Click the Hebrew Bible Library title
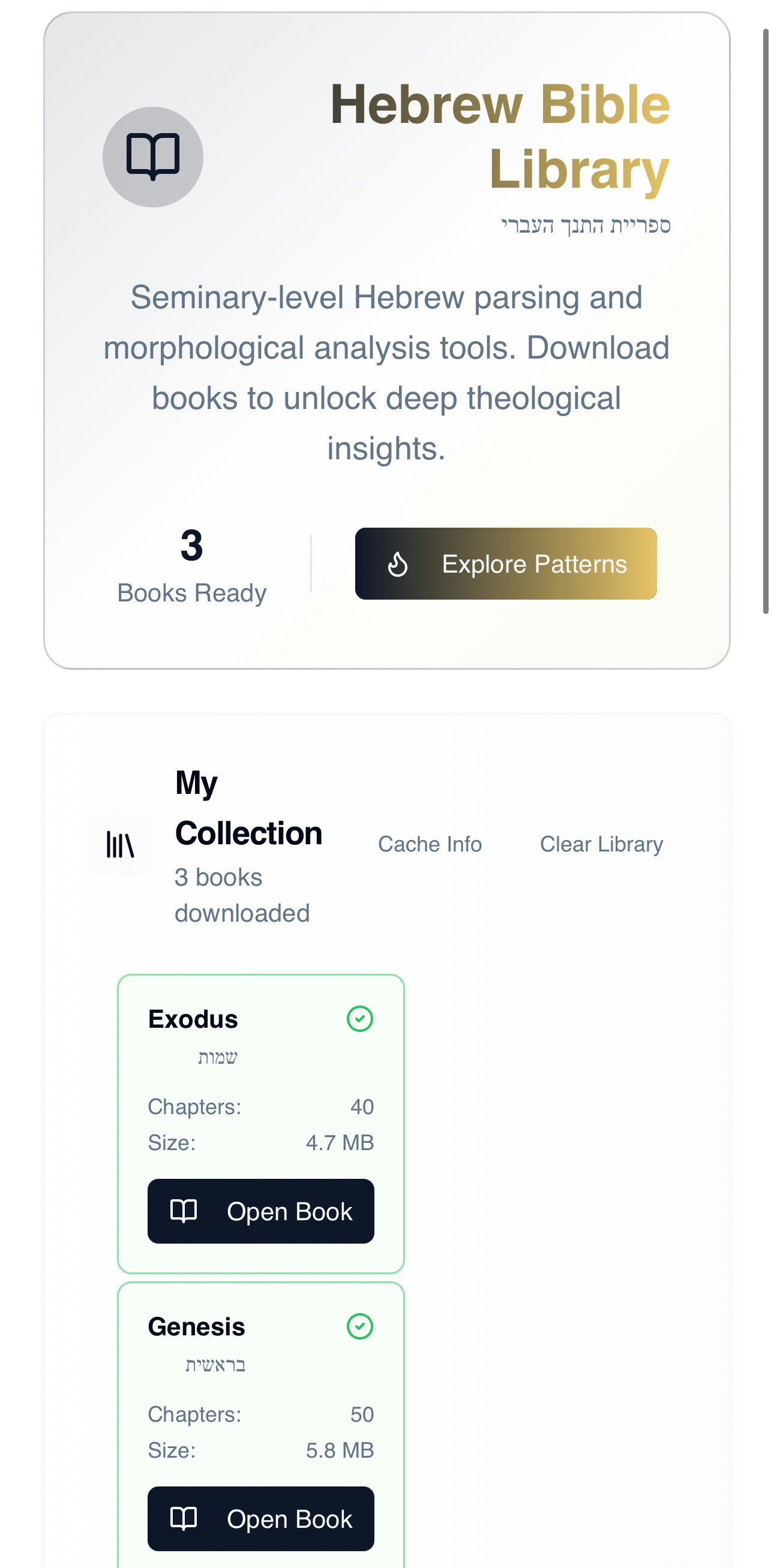This screenshot has height=1568, width=774. (x=499, y=136)
